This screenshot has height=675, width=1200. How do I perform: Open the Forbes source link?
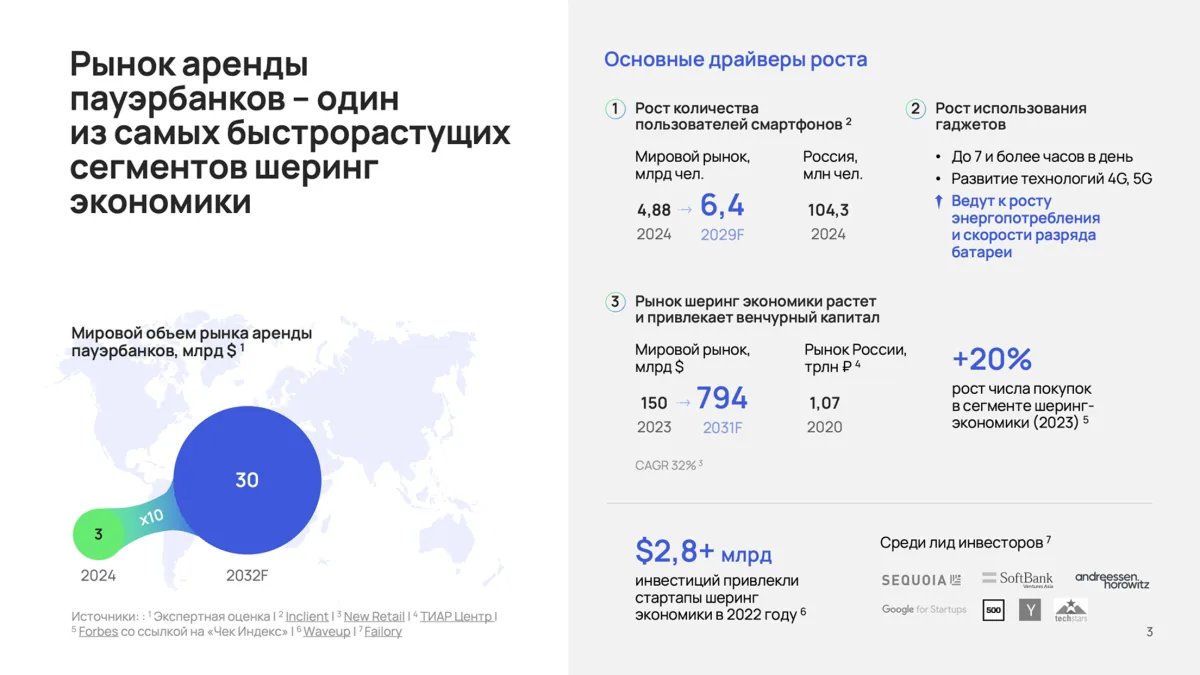pos(98,632)
